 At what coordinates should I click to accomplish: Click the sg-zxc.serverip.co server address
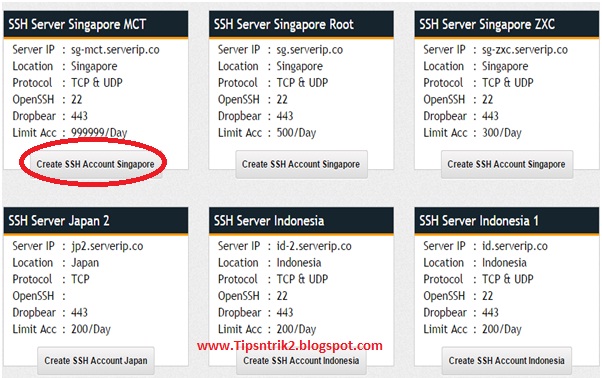point(525,50)
